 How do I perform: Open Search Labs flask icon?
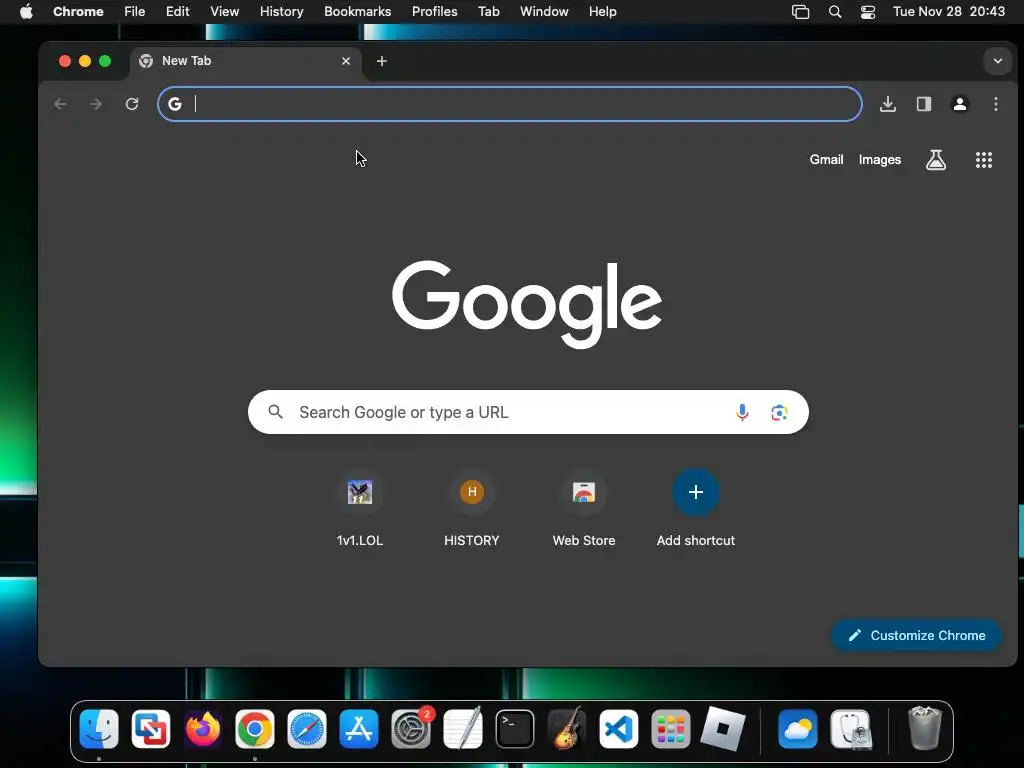click(936, 159)
